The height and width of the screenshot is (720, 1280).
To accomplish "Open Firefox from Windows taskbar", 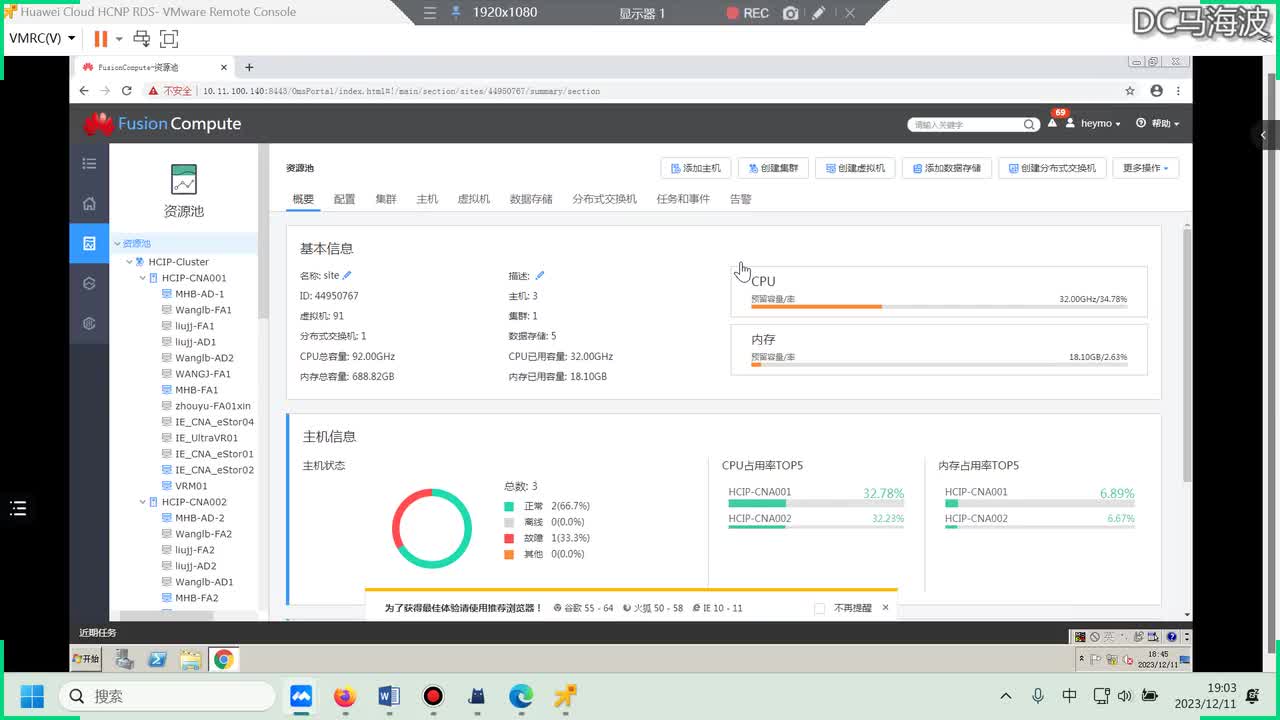I will [345, 696].
